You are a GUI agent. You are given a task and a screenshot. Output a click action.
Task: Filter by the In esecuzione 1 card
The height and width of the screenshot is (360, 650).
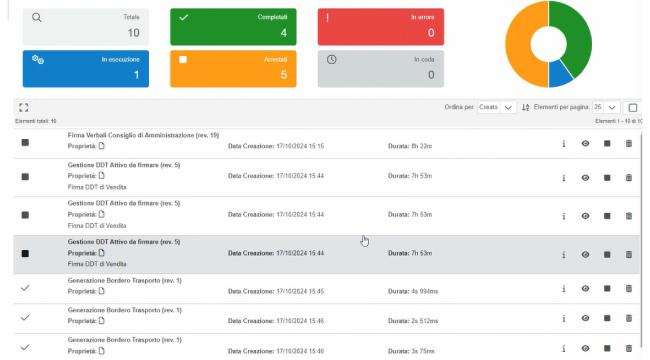pyautogui.click(x=86, y=69)
